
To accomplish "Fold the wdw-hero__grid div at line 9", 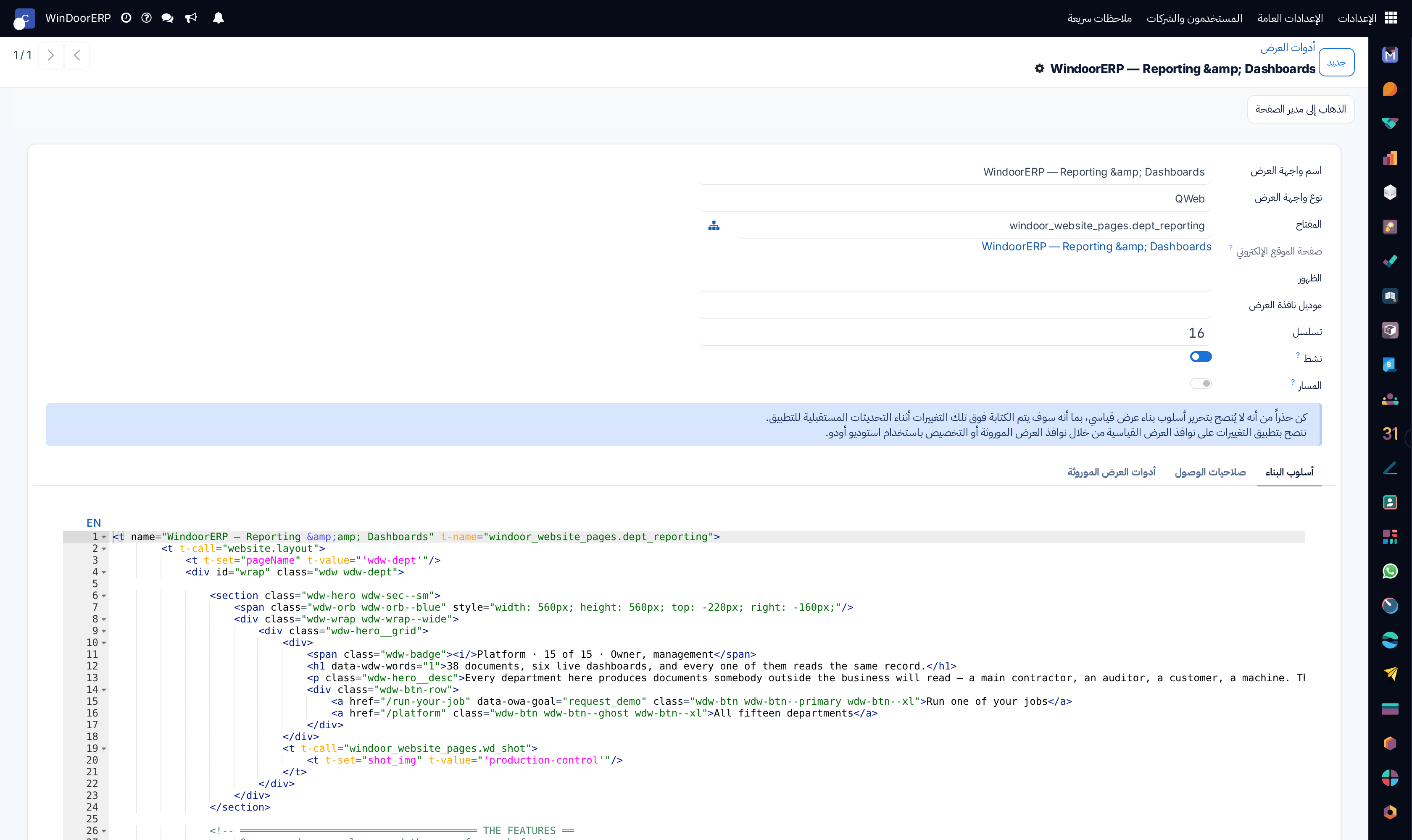I will pyautogui.click(x=104, y=631).
